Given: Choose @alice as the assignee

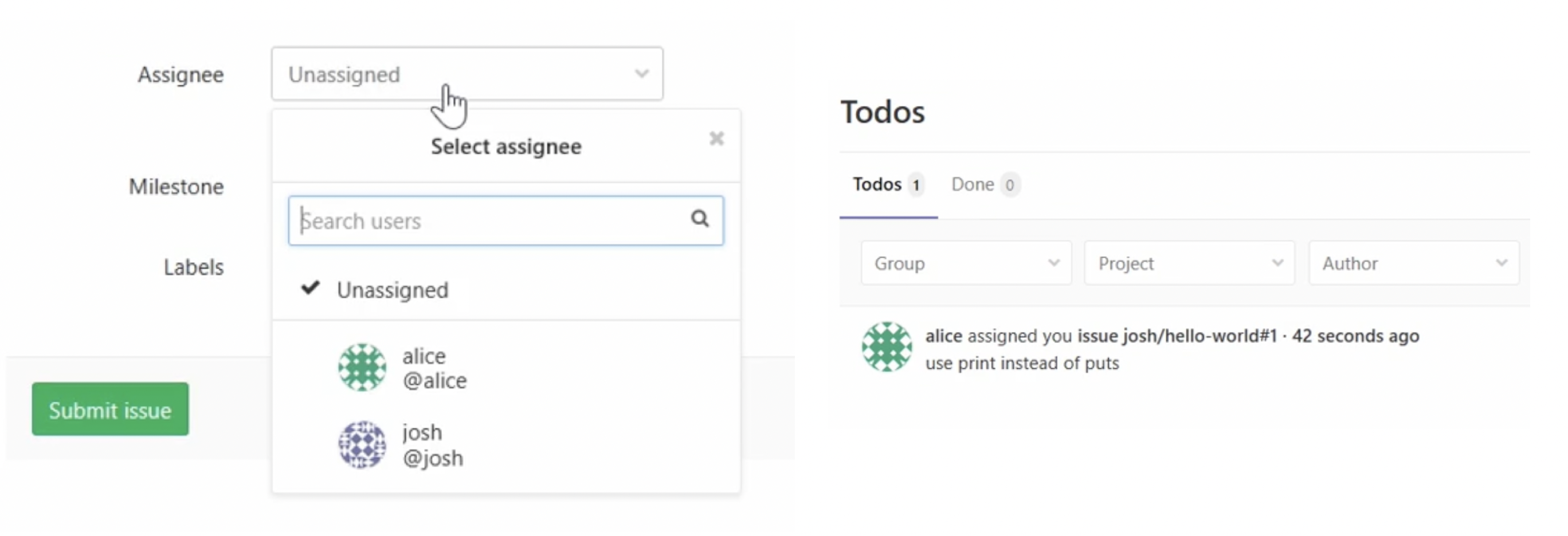Looking at the screenshot, I should click(434, 368).
